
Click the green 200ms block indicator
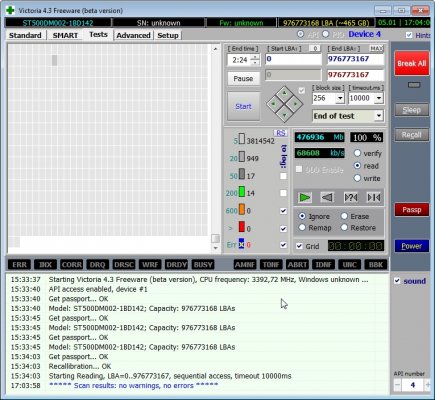(x=242, y=192)
